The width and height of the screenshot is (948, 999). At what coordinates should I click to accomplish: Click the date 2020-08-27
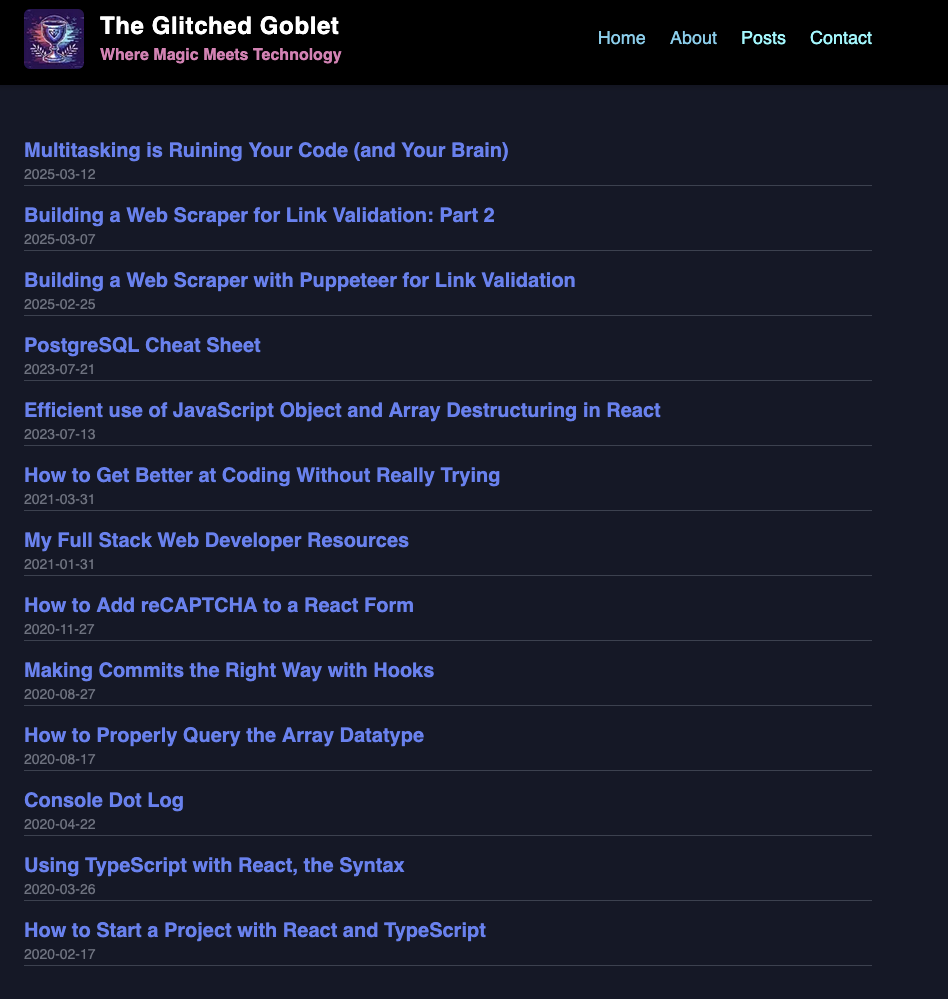[x=60, y=694]
